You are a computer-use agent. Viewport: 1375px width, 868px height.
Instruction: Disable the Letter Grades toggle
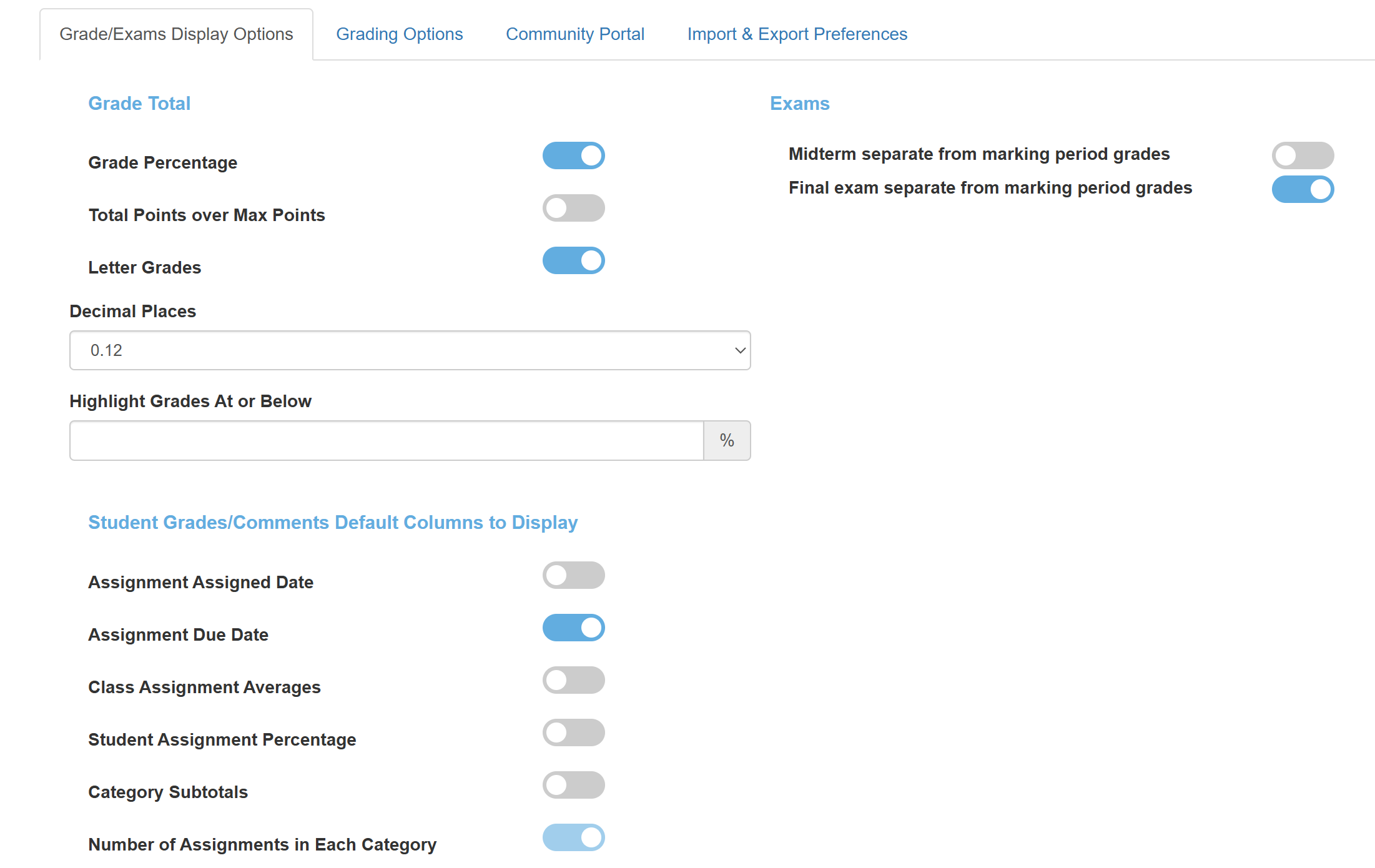[573, 260]
